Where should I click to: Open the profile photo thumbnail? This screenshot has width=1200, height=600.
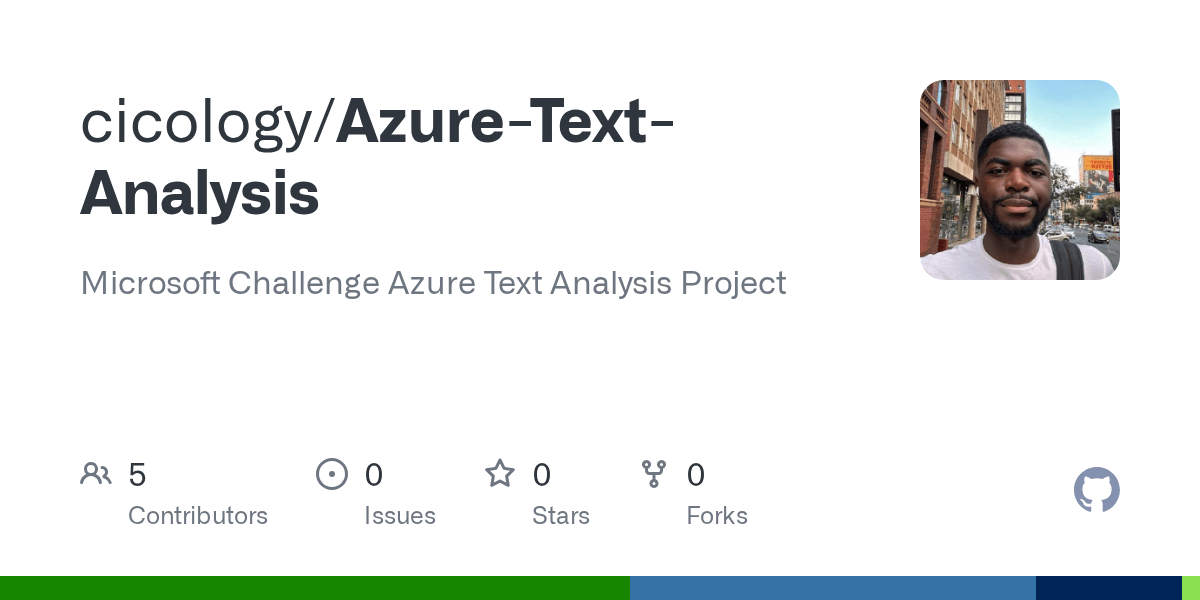pos(1019,180)
